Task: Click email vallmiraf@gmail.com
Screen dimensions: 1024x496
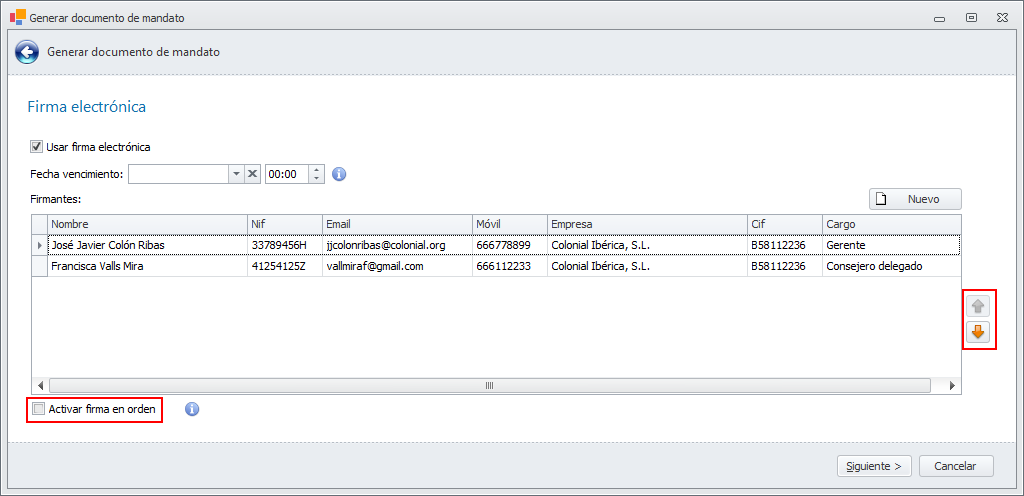Action: [x=397, y=266]
